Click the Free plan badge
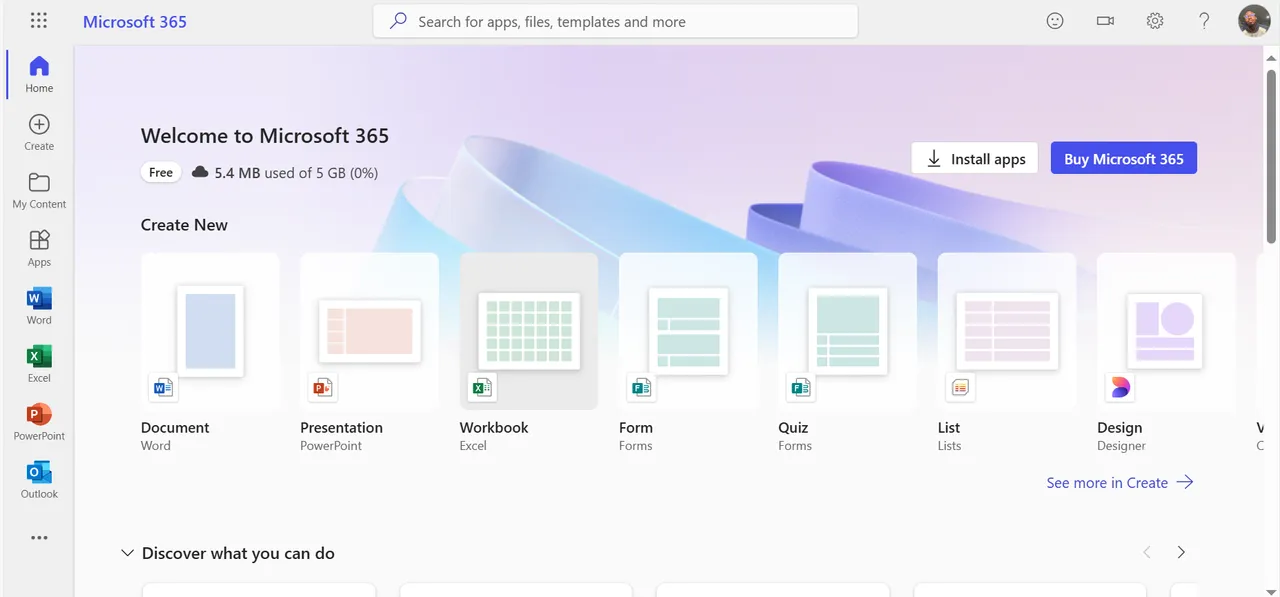This screenshot has width=1280, height=597. coord(161,172)
